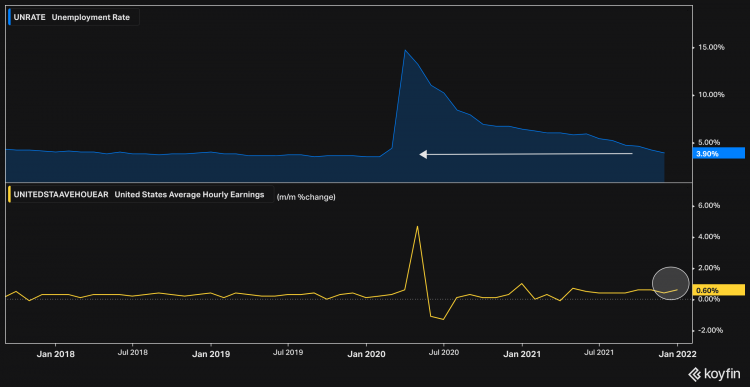Click the 2.00% axis label
Image resolution: width=750 pixels, height=387 pixels.
pos(709,268)
